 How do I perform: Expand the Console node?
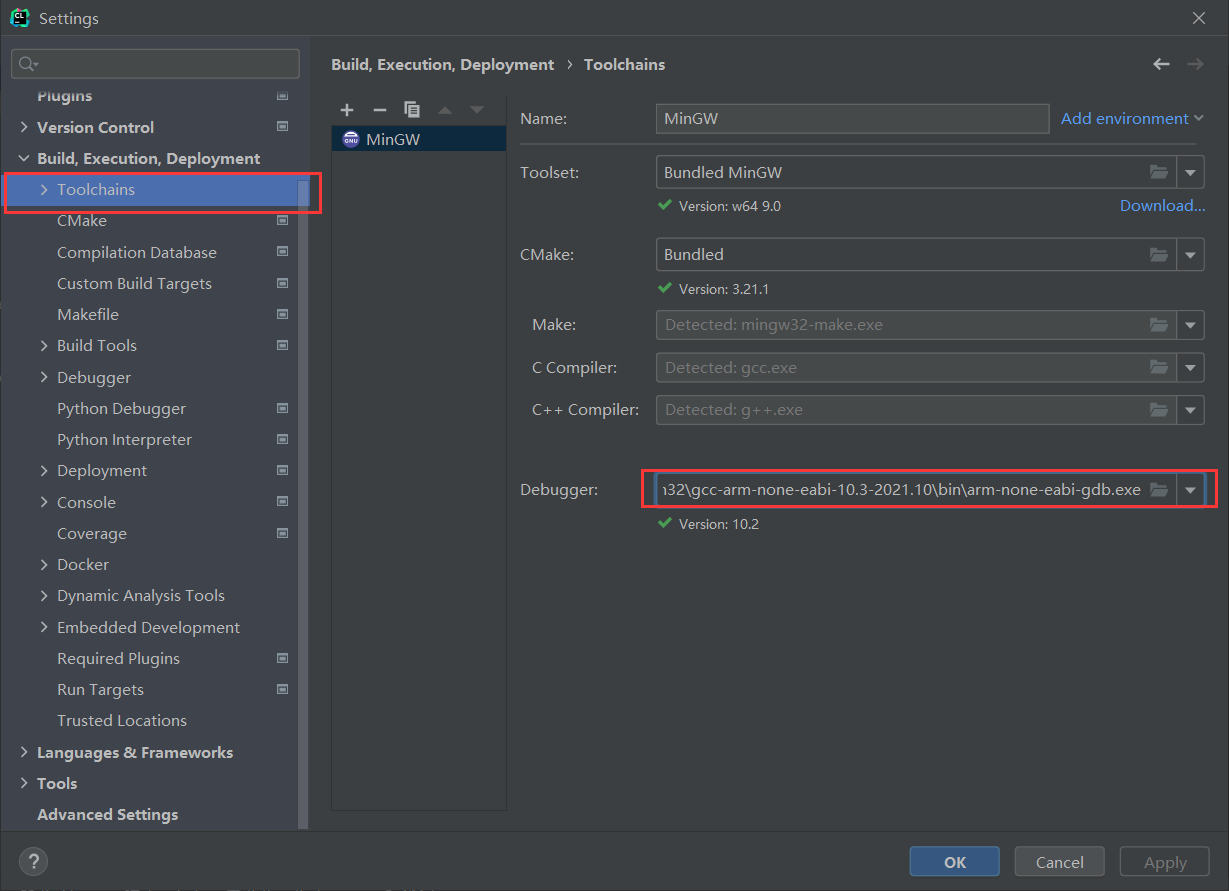click(x=44, y=502)
